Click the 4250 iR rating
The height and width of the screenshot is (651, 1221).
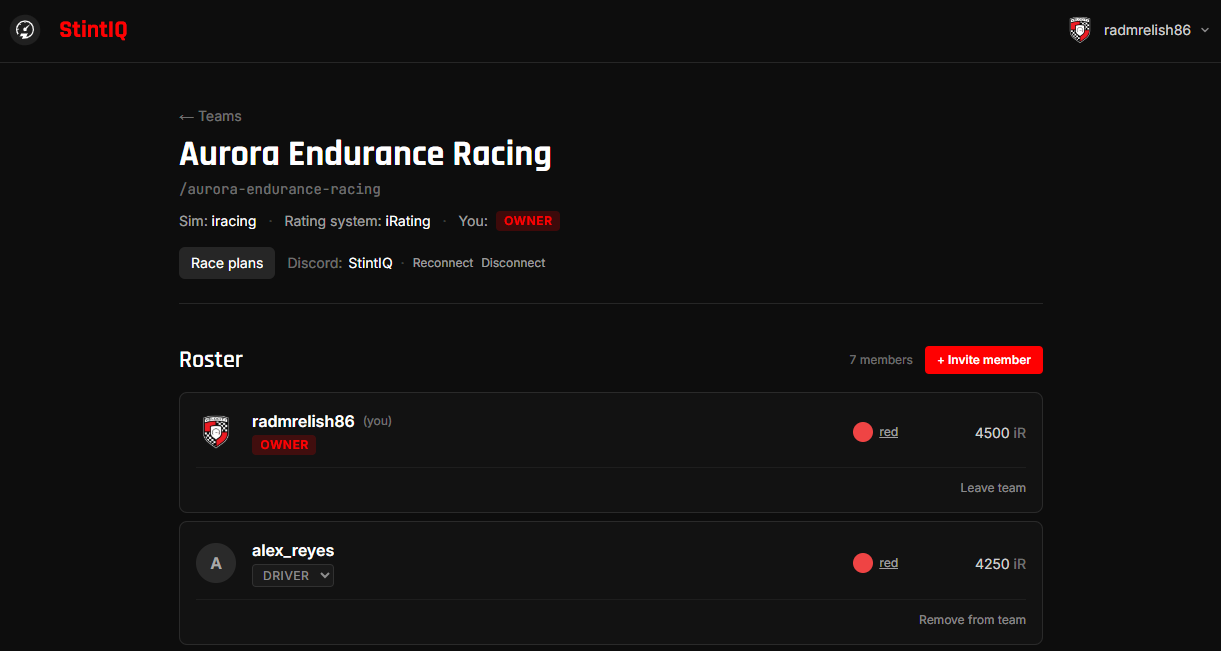[1000, 564]
